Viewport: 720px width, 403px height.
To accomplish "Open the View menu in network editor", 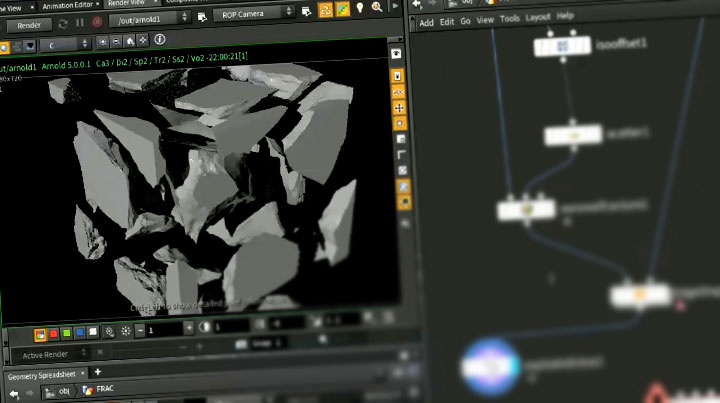I will [x=485, y=20].
